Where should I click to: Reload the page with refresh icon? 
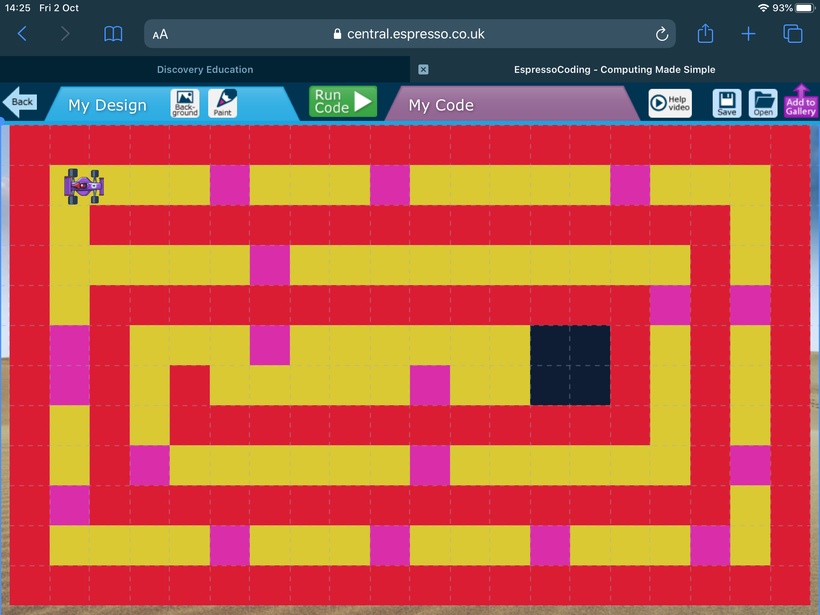click(662, 34)
